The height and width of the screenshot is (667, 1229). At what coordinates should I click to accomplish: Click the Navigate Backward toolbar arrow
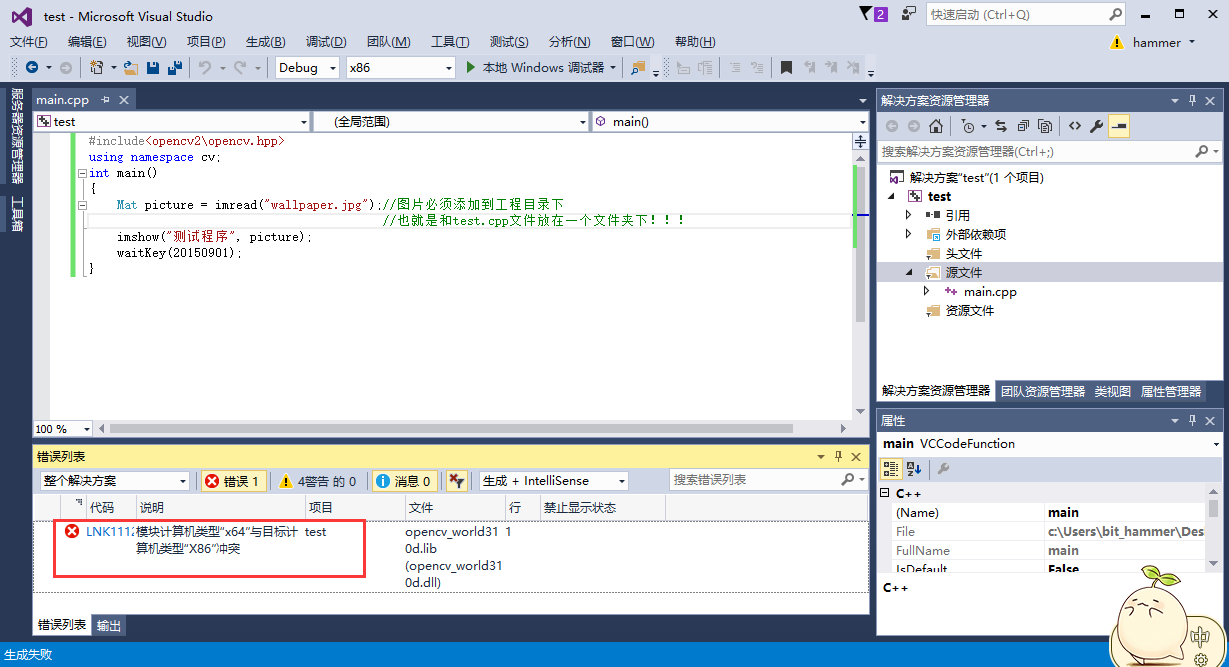pos(32,67)
